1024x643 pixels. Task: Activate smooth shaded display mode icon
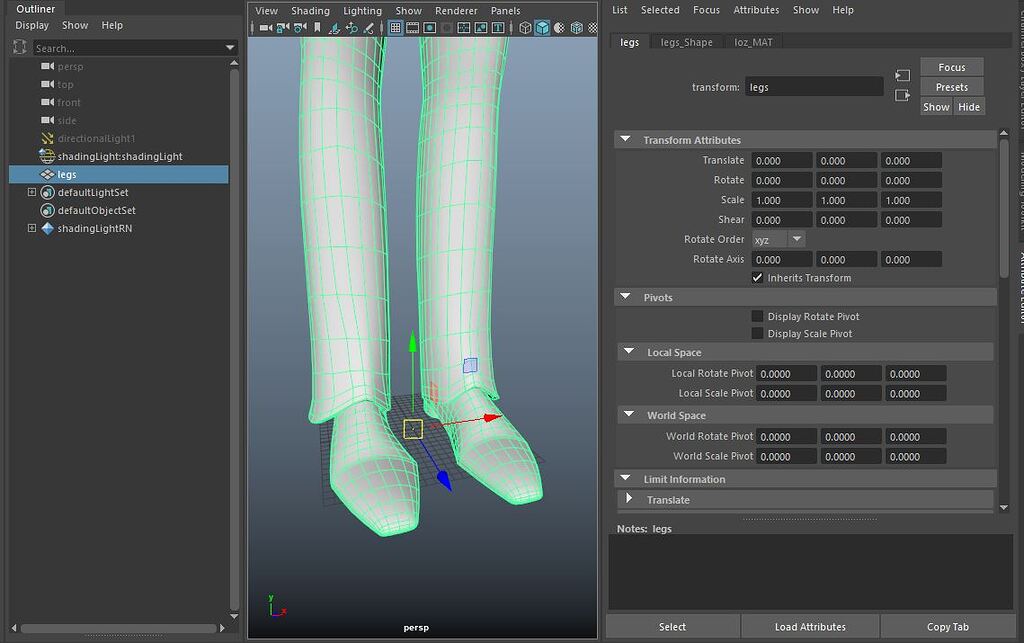coord(544,28)
